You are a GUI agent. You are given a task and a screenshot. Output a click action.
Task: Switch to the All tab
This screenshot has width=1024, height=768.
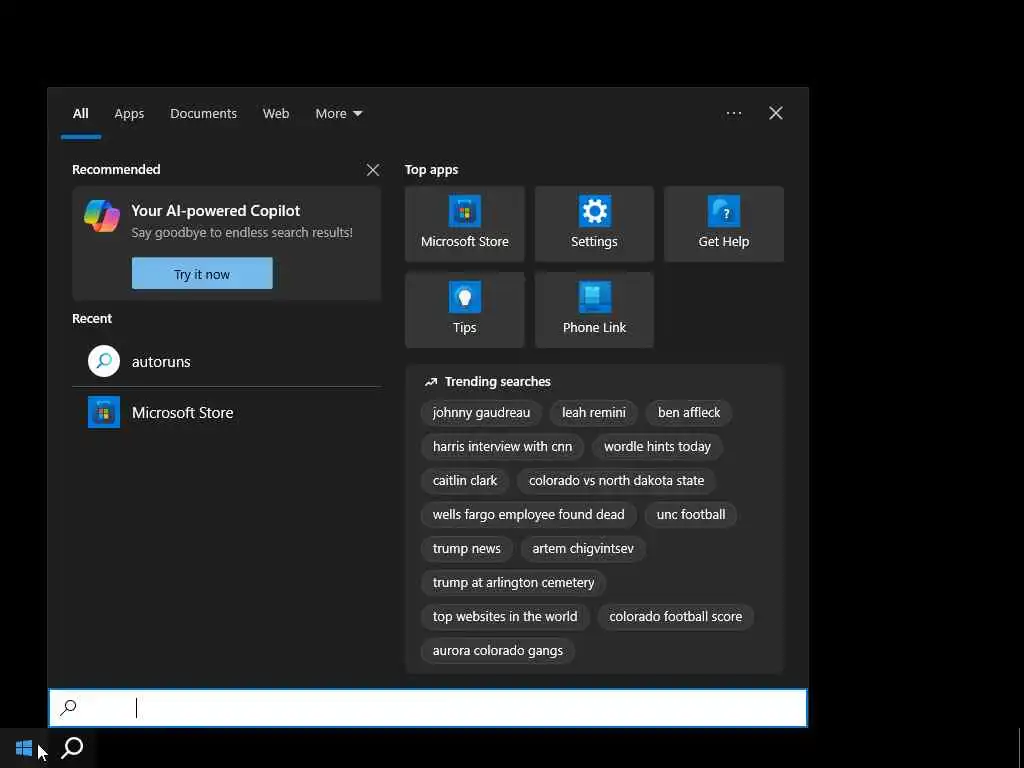80,114
